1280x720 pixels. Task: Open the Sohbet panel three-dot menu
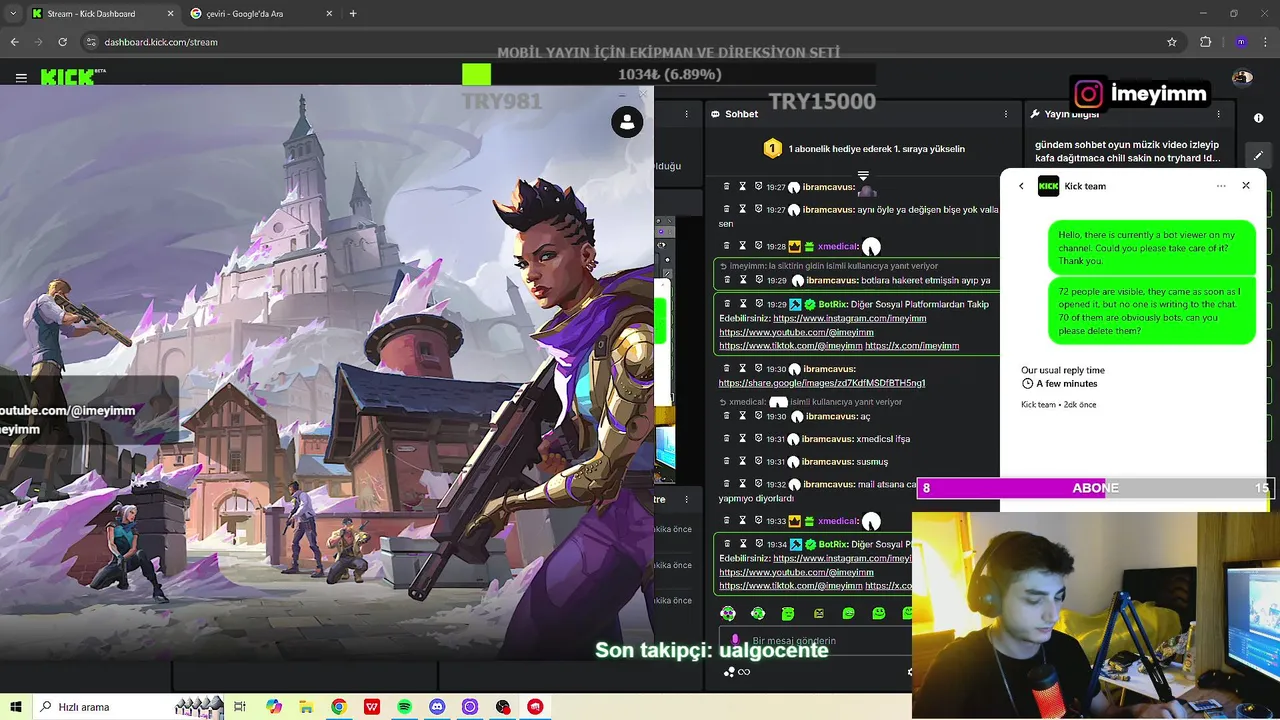[x=1006, y=114]
